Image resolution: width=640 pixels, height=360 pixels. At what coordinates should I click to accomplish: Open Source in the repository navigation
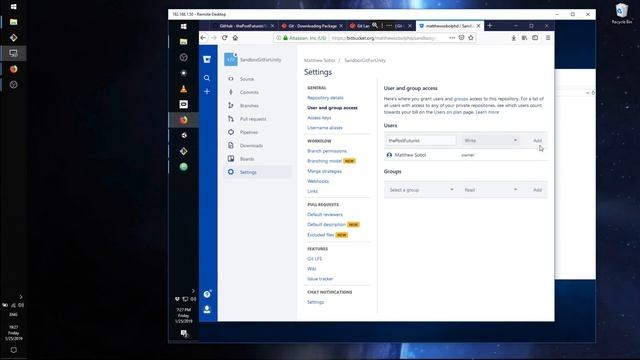click(247, 79)
